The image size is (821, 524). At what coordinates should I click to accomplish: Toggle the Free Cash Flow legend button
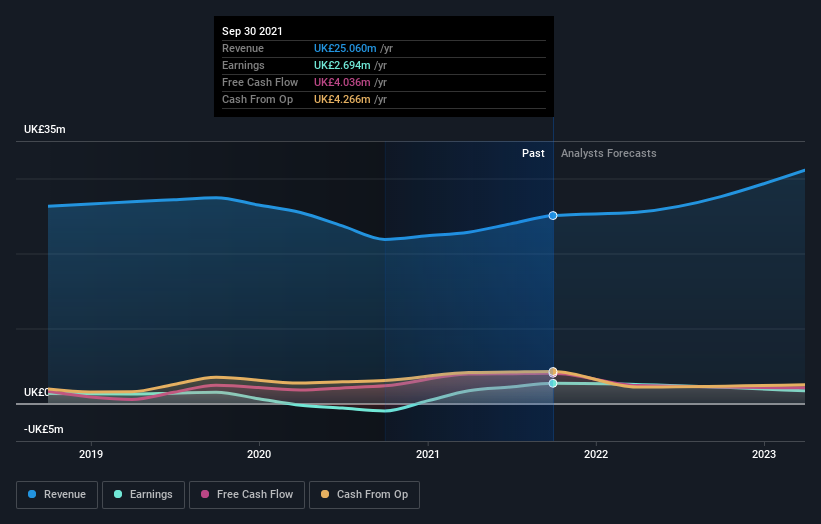[247, 495]
